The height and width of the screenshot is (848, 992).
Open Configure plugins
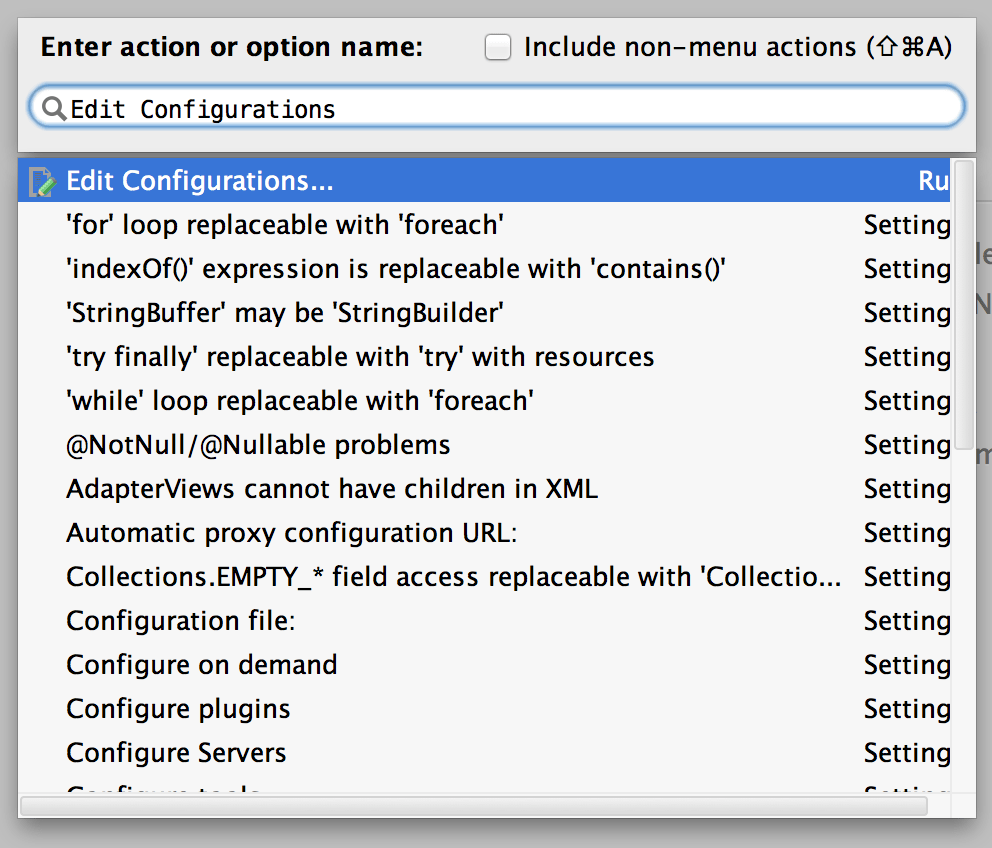coord(177,709)
